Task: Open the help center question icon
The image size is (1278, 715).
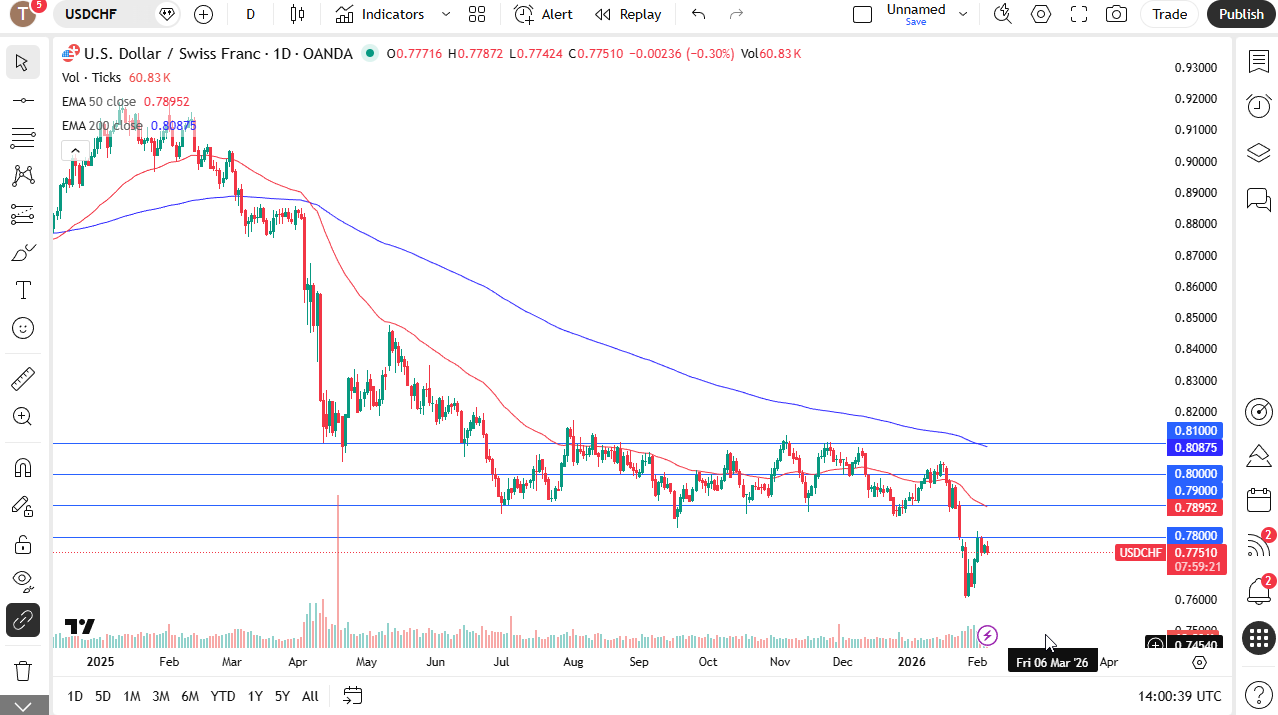Action: point(1258,694)
